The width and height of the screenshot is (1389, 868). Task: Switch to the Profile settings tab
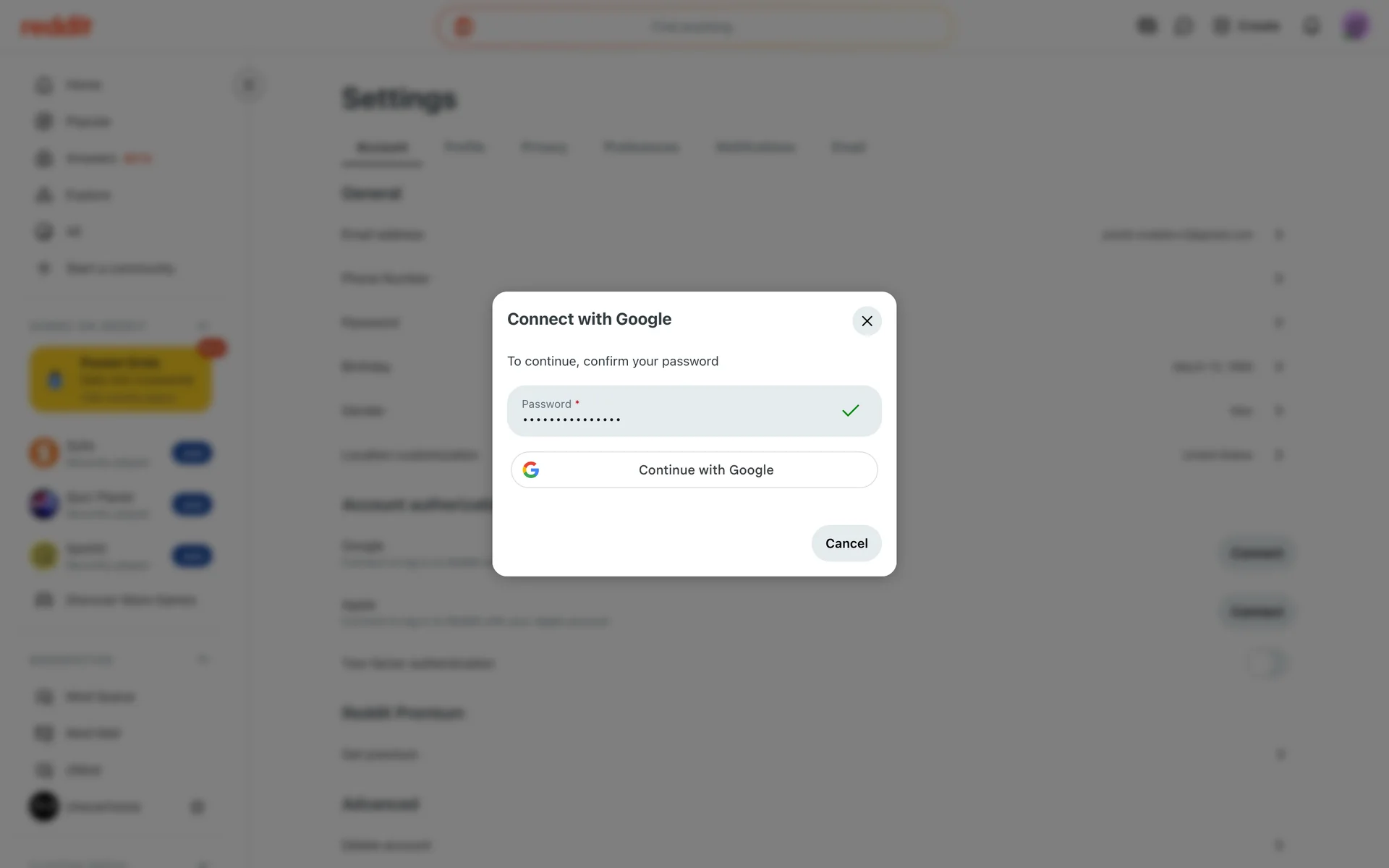click(464, 148)
